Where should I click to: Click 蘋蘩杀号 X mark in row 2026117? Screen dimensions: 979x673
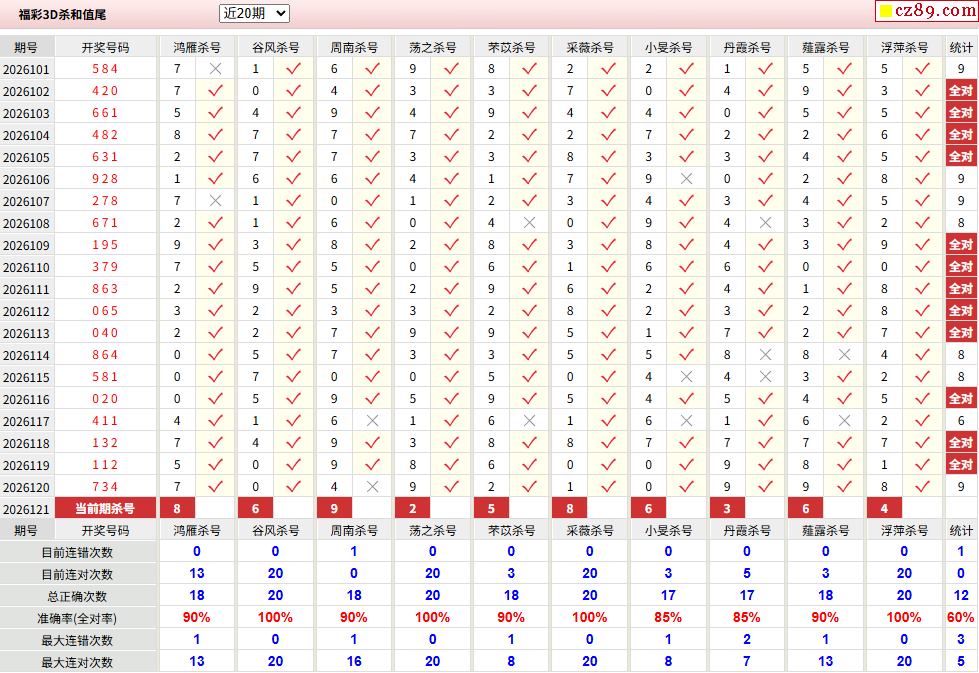[x=844, y=421]
